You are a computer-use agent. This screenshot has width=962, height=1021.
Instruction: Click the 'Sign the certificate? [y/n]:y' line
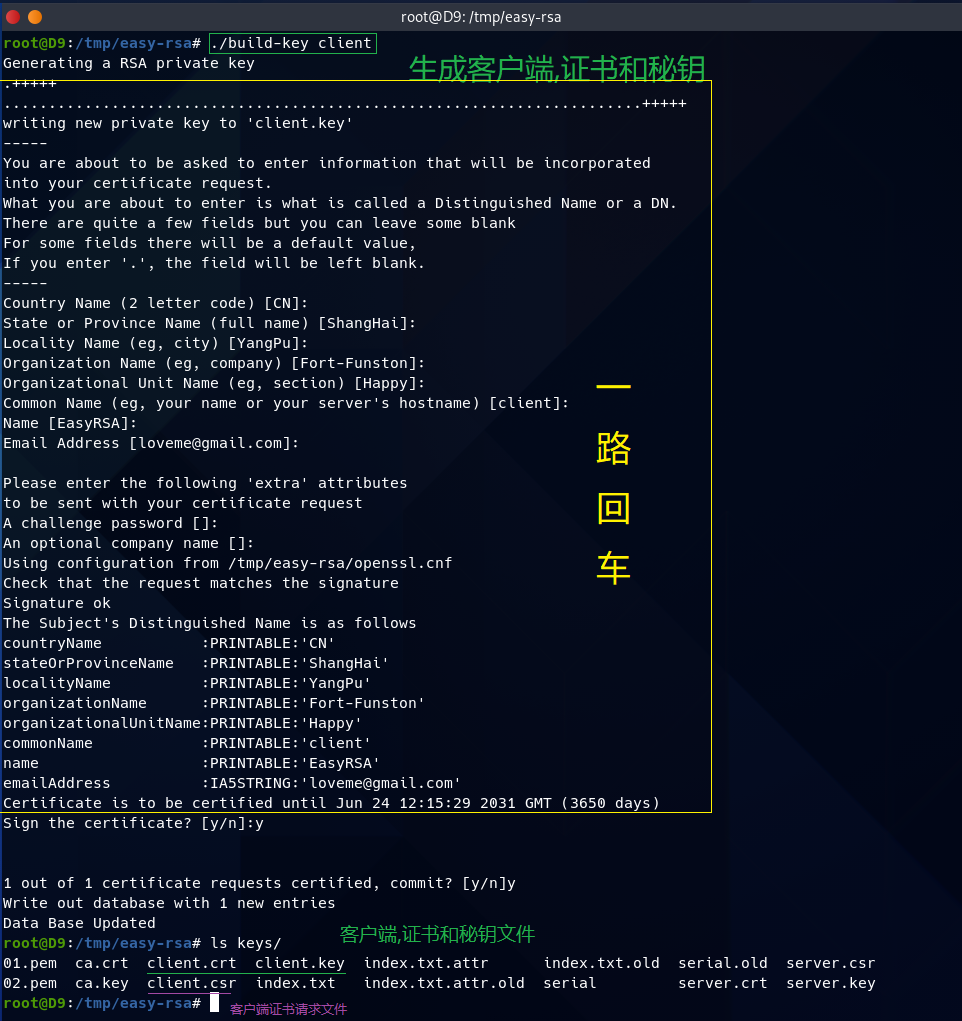click(133, 823)
